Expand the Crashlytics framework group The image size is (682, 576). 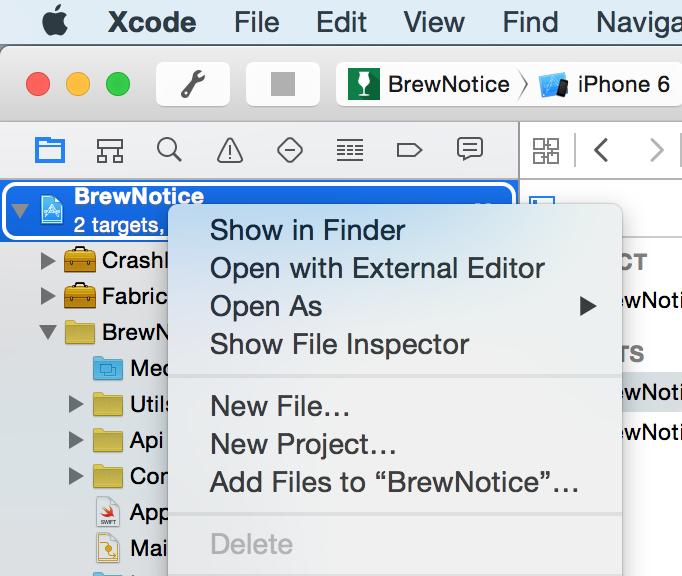(47, 261)
